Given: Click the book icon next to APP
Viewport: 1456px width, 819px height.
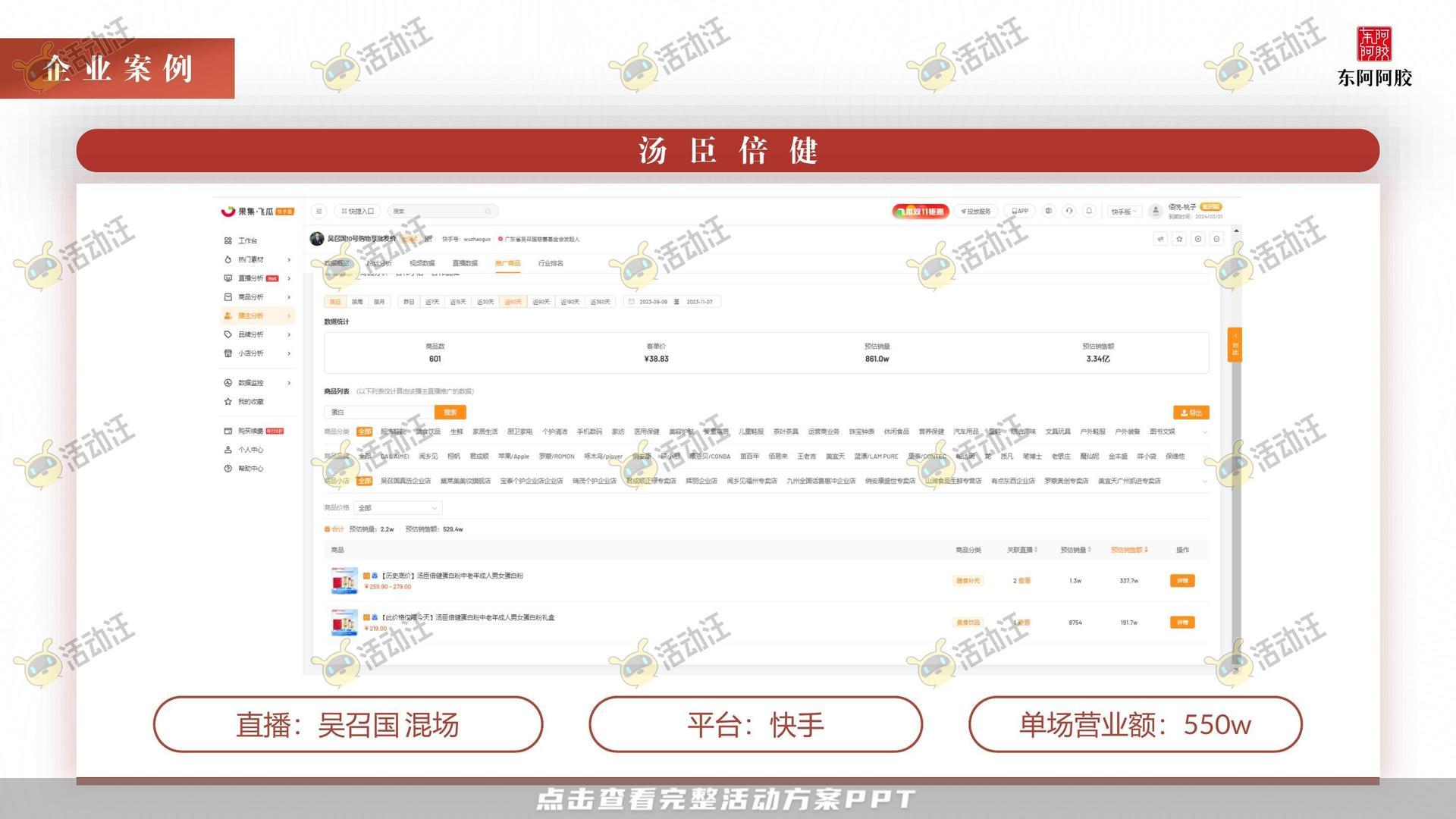Looking at the screenshot, I should (1049, 211).
